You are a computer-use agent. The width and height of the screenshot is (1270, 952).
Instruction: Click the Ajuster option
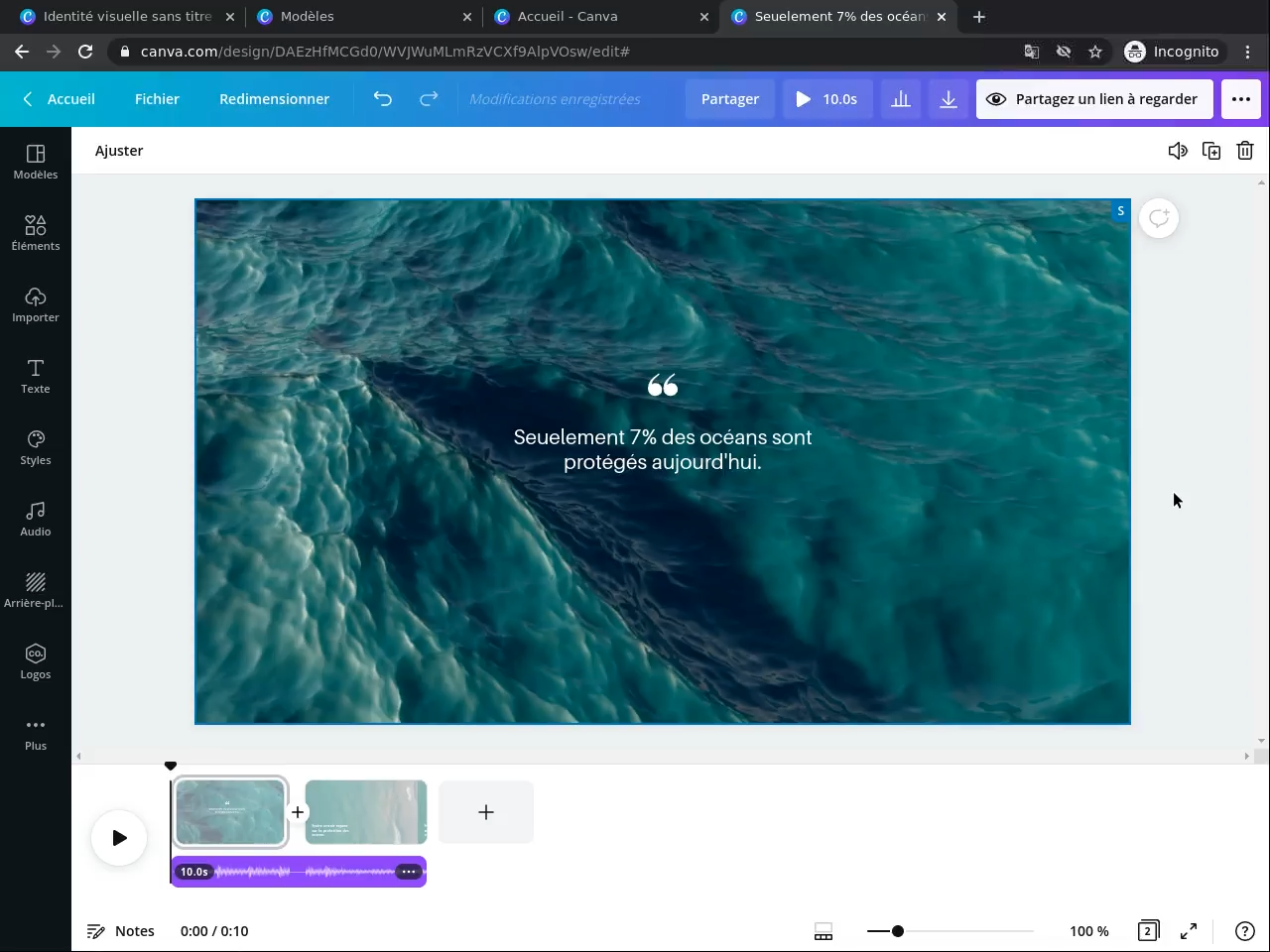click(x=119, y=151)
